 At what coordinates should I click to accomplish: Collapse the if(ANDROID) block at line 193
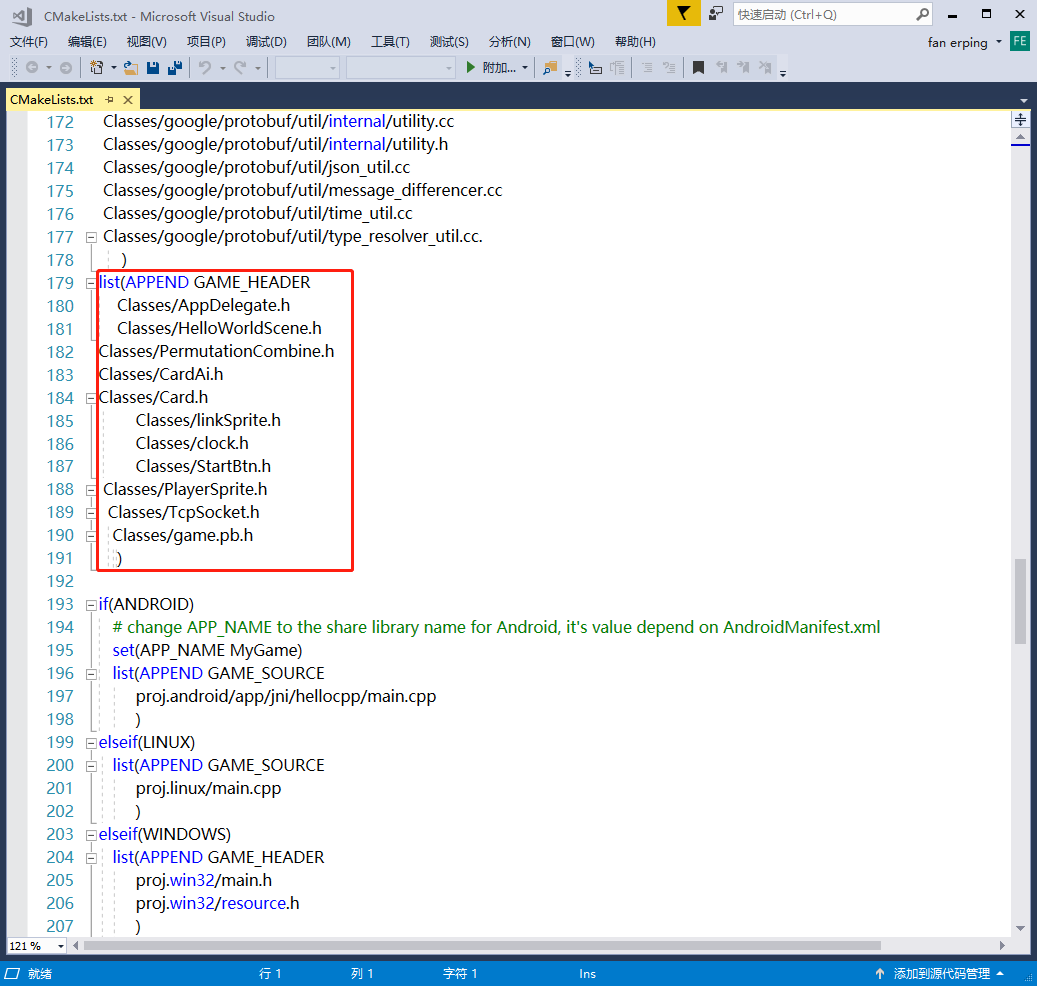(x=90, y=604)
